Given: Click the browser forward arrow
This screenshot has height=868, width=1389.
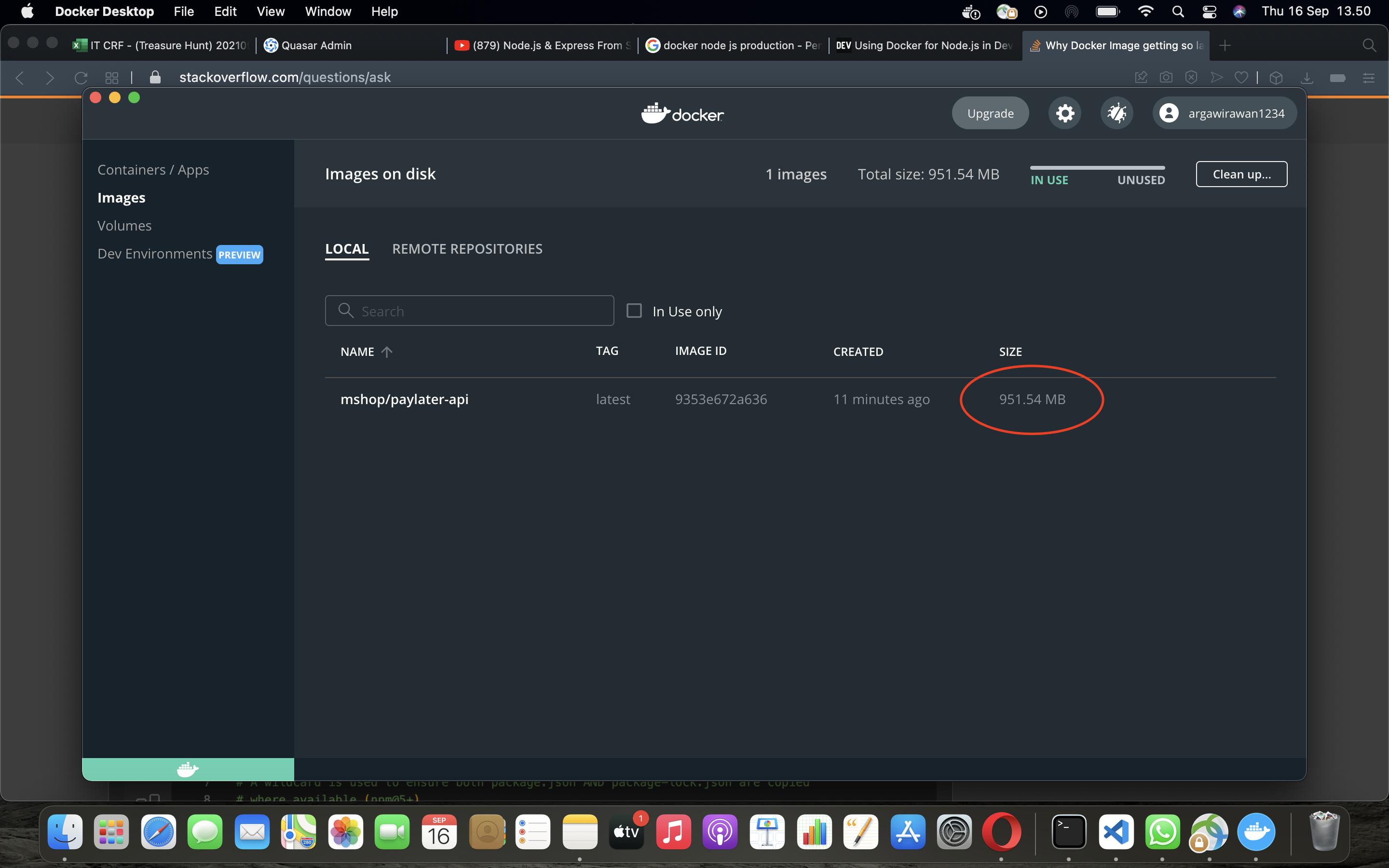Looking at the screenshot, I should (x=50, y=78).
